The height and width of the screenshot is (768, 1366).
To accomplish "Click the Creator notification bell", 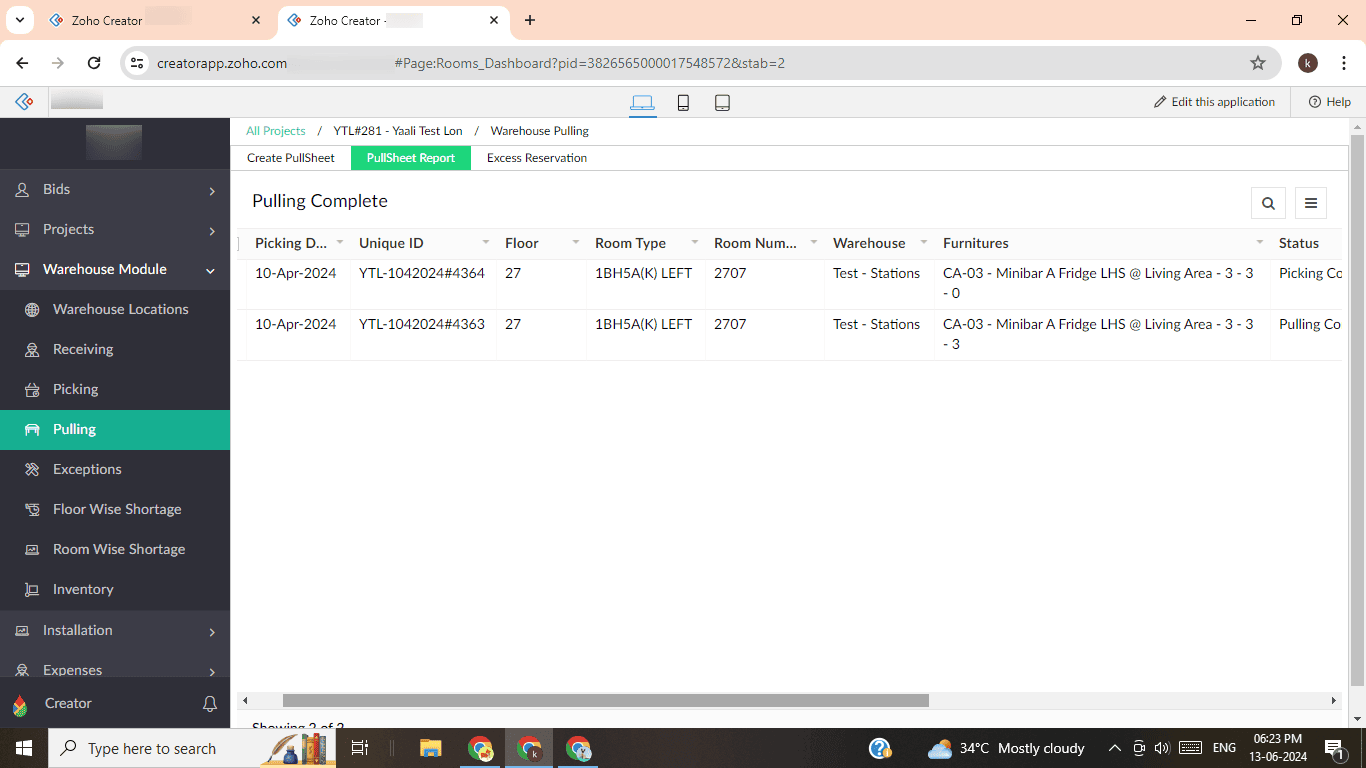I will click(210, 704).
